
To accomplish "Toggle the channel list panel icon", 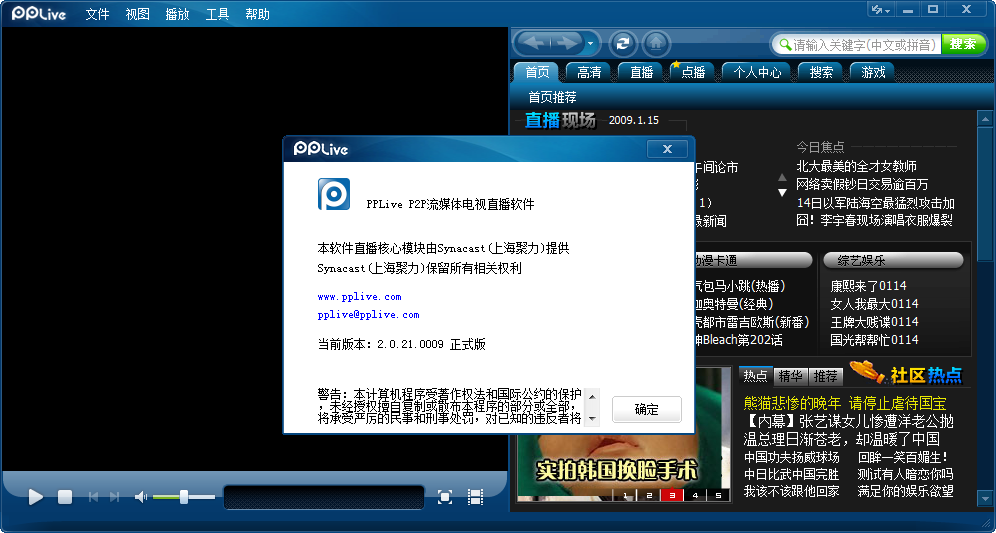I will [x=475, y=497].
